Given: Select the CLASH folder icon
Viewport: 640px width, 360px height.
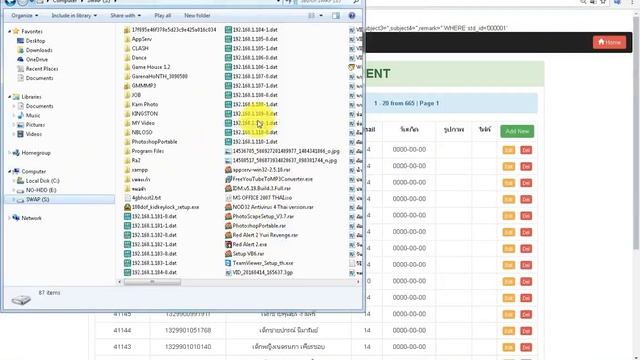Looking at the screenshot, I should (x=127, y=49).
